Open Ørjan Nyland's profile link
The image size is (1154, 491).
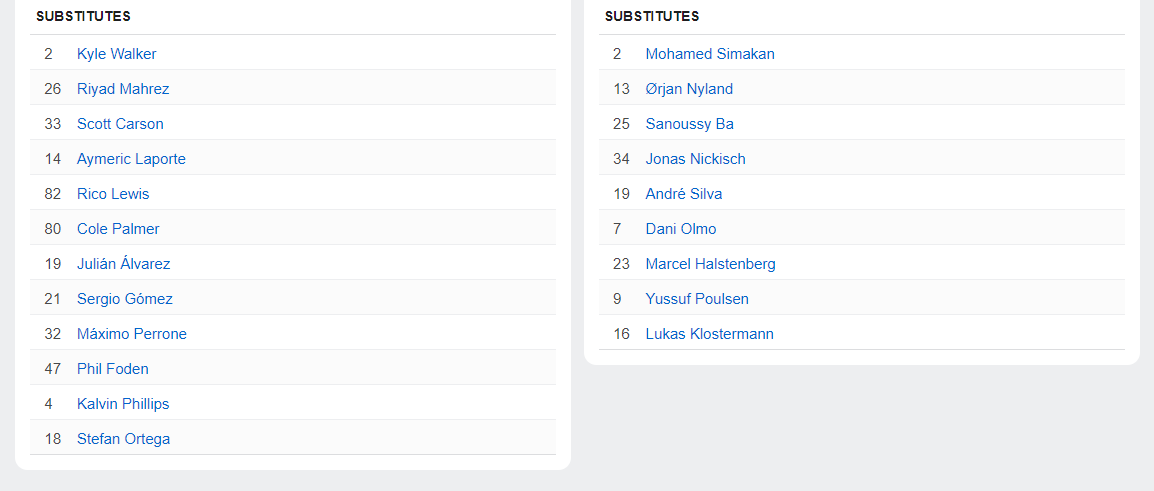[x=689, y=89]
